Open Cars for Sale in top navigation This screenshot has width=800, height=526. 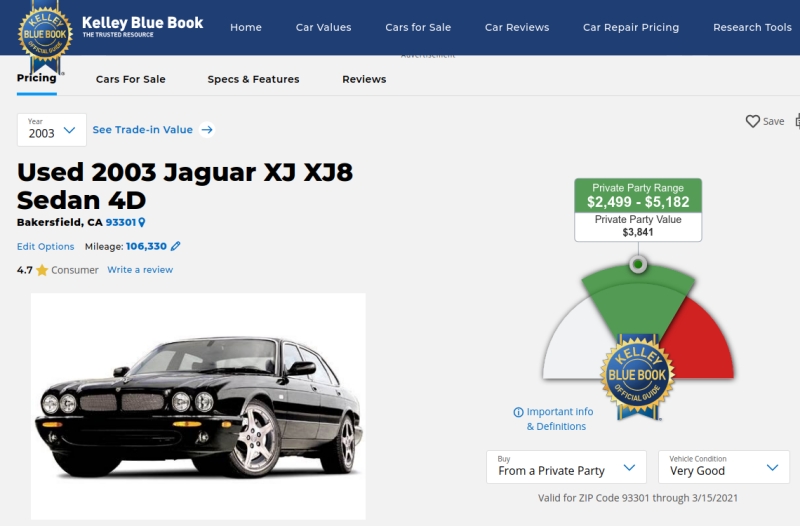click(x=418, y=28)
